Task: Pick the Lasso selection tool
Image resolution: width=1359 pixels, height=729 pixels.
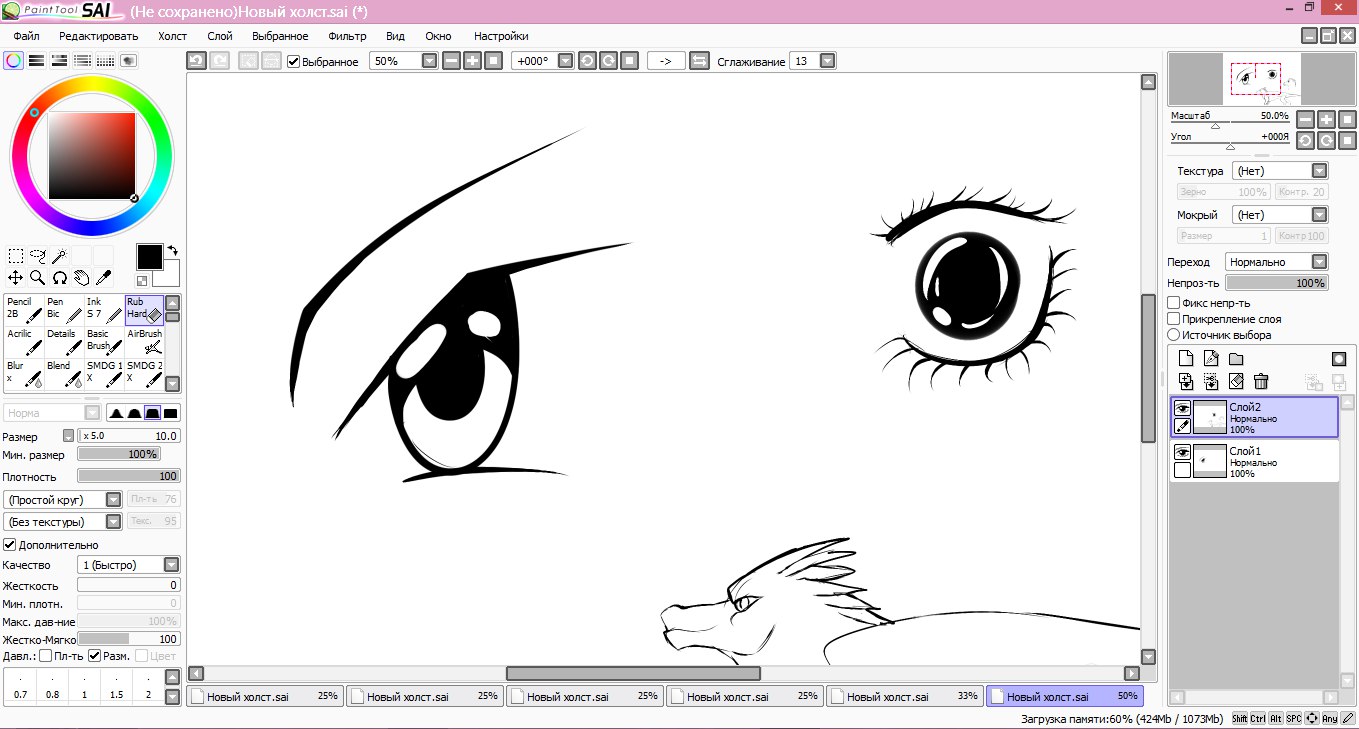Action: [x=38, y=256]
